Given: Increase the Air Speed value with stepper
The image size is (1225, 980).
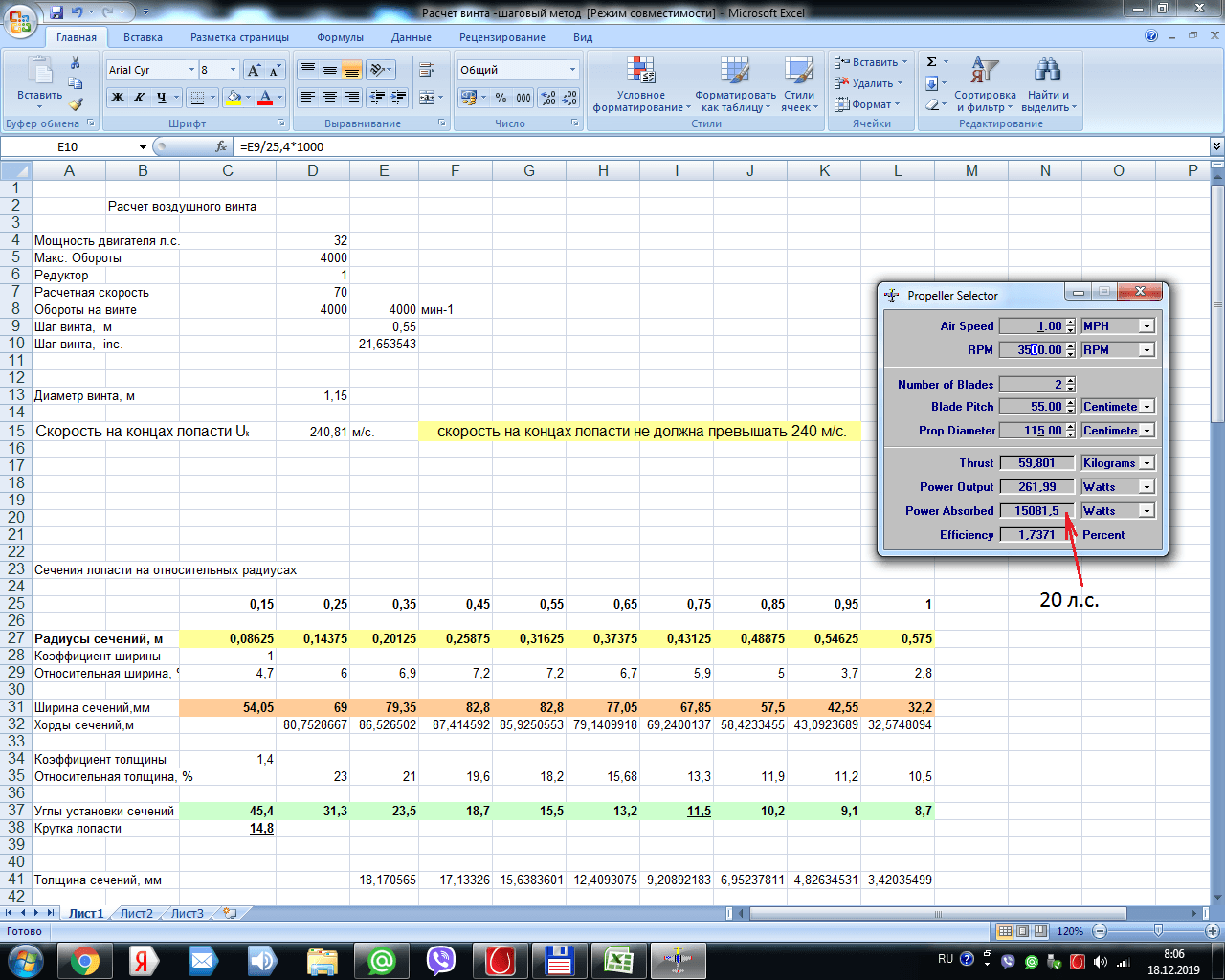Looking at the screenshot, I should click(1070, 323).
